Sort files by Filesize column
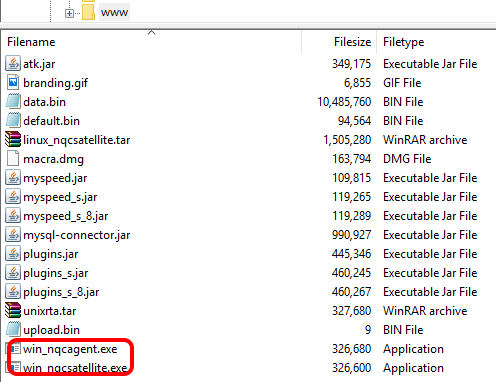 [352, 42]
